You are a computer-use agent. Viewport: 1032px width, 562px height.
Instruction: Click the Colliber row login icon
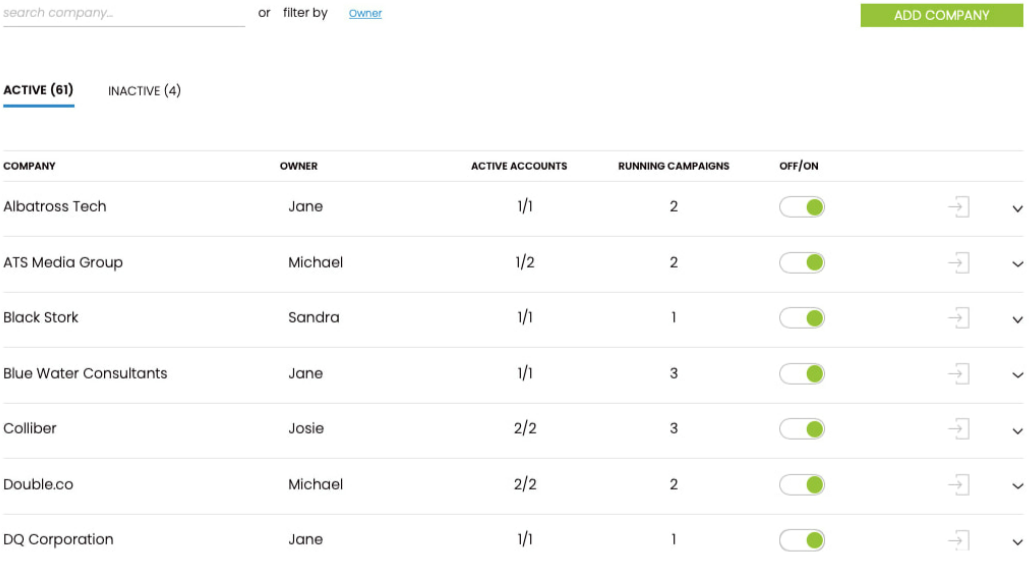[x=958, y=429]
